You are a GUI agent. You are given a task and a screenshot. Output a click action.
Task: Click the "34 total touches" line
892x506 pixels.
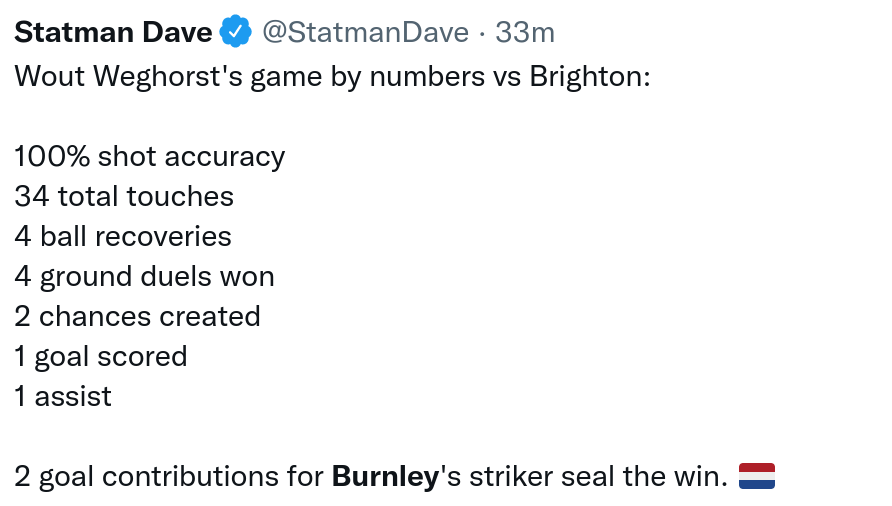click(124, 197)
